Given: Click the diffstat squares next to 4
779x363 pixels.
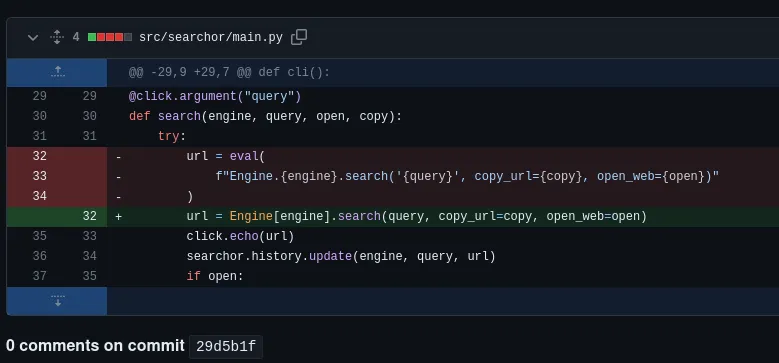Looking at the screenshot, I should 110,37.
